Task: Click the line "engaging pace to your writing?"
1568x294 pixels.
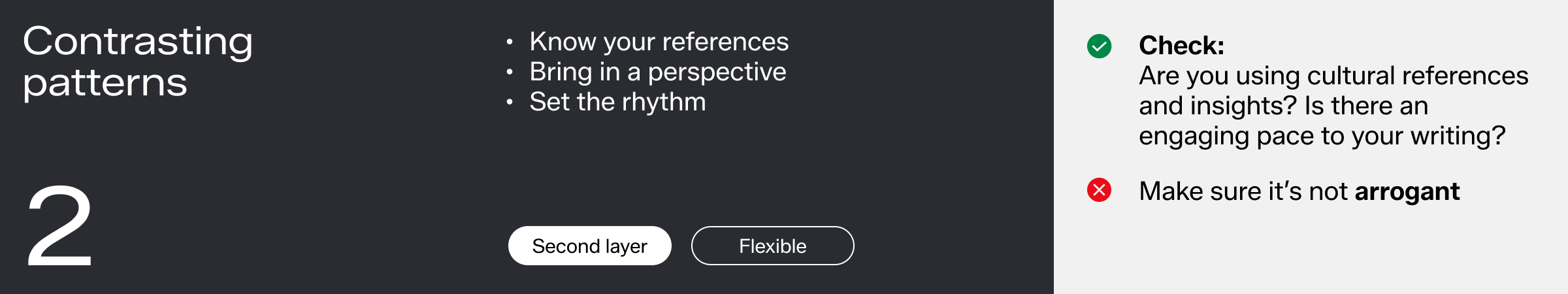Action: 1322,136
